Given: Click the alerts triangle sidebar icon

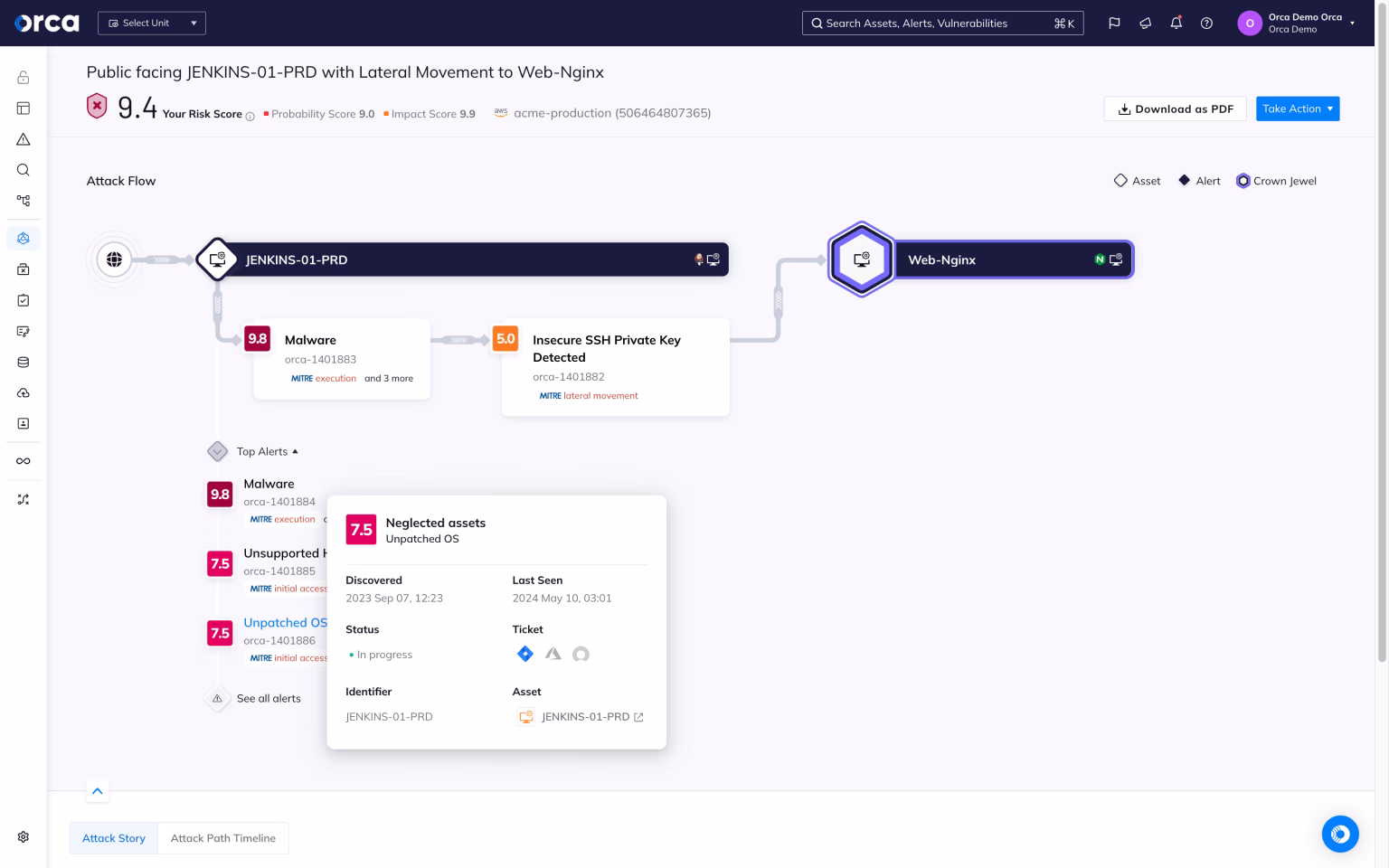Looking at the screenshot, I should click(24, 139).
